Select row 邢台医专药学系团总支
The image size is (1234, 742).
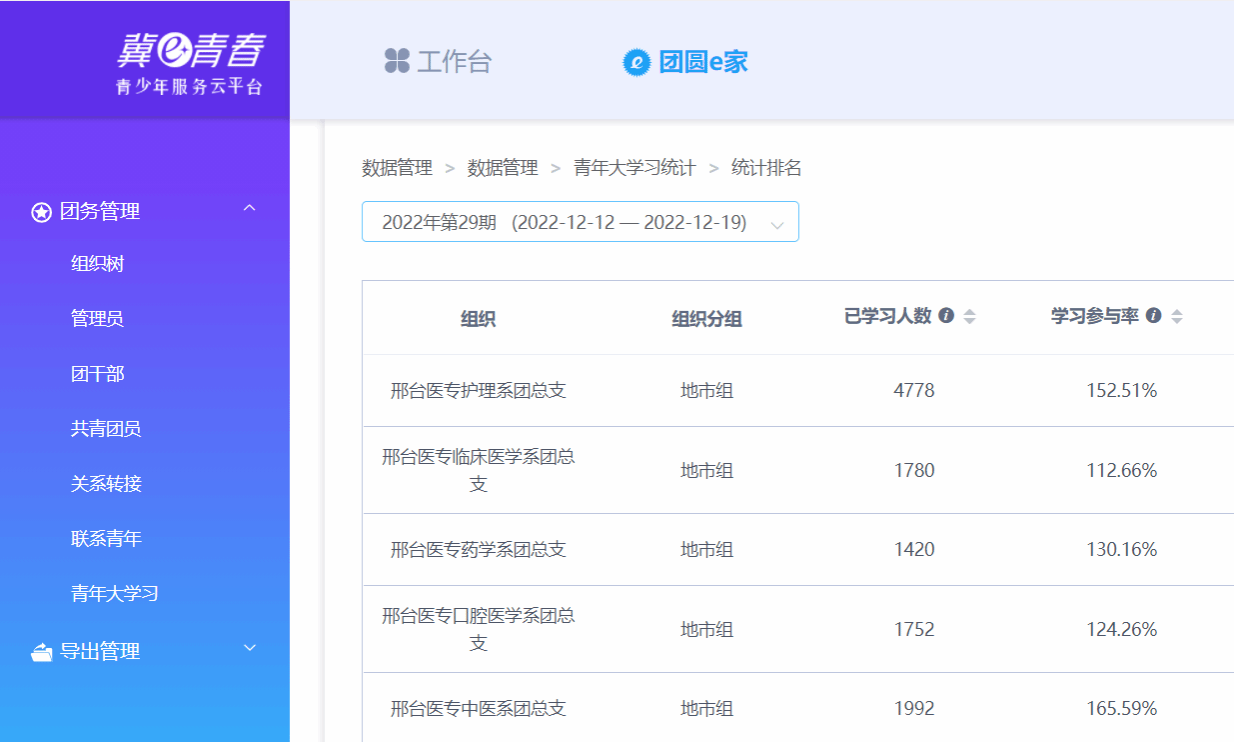click(798, 550)
